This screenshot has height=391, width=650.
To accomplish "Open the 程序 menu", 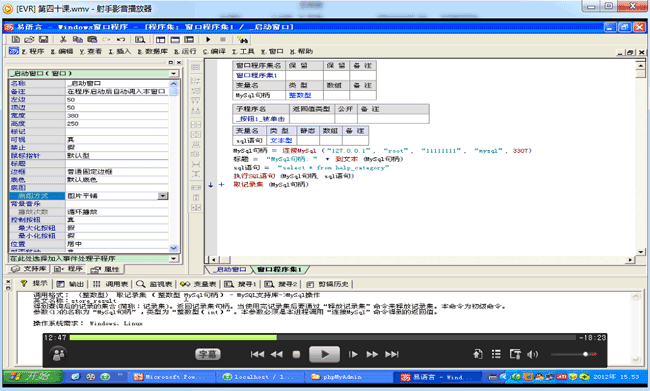I will pos(33,51).
